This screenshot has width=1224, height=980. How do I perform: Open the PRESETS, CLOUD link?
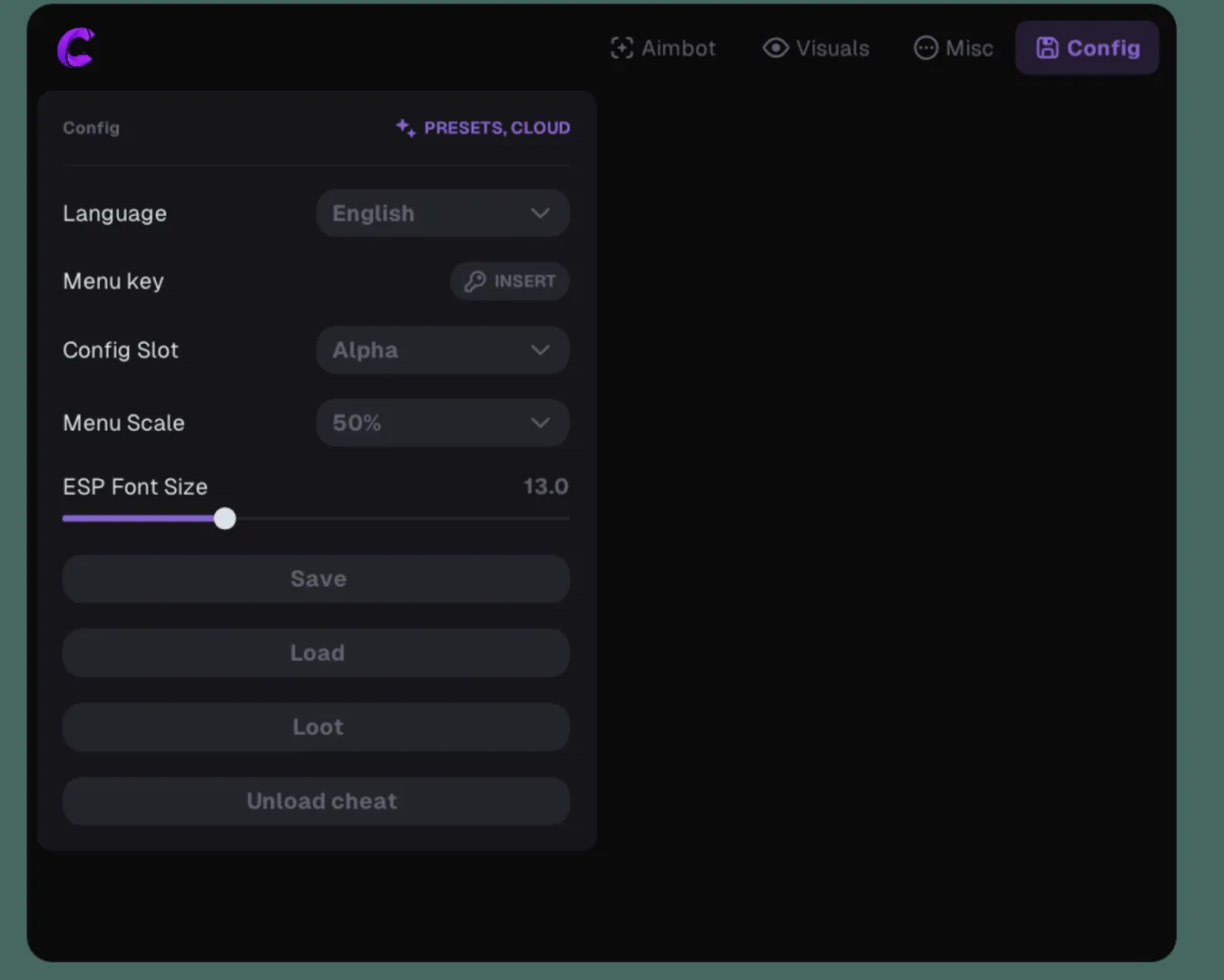[x=496, y=128]
